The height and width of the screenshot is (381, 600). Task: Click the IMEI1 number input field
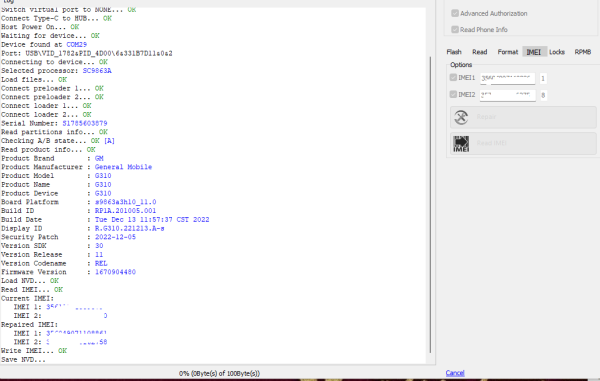pyautogui.click(x=507, y=78)
